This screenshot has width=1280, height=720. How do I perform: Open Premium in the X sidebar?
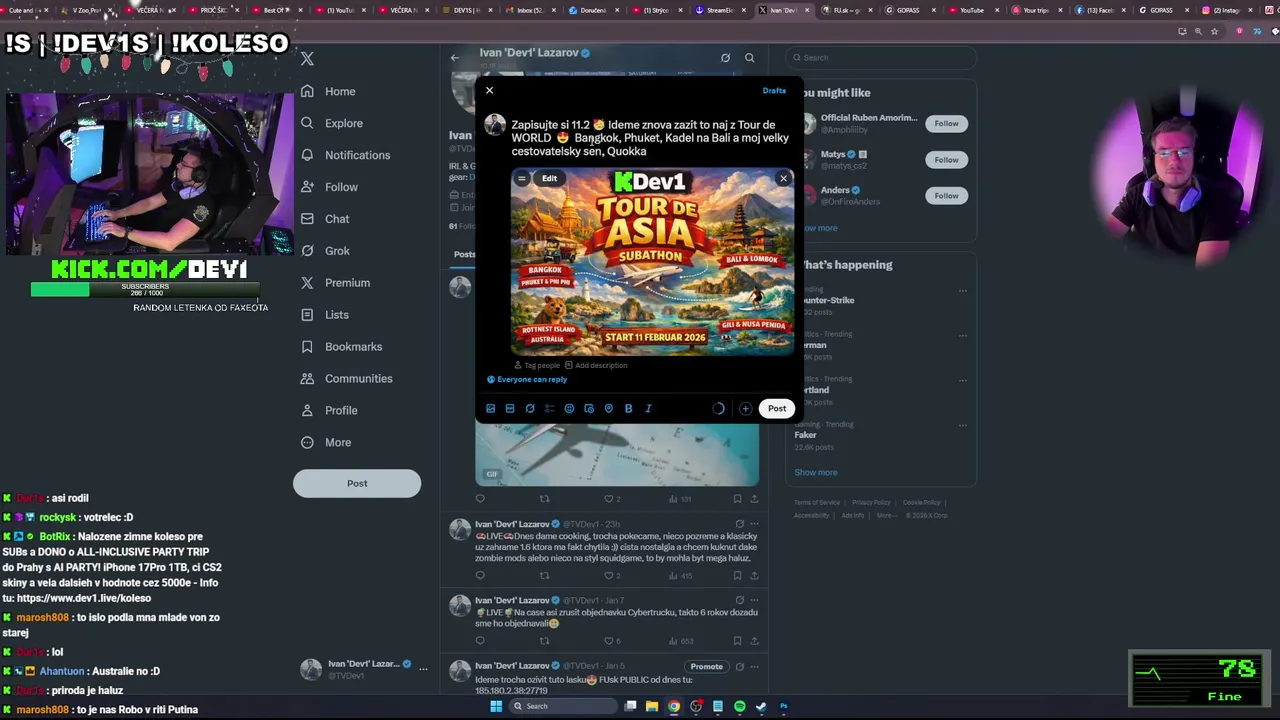pos(335,283)
